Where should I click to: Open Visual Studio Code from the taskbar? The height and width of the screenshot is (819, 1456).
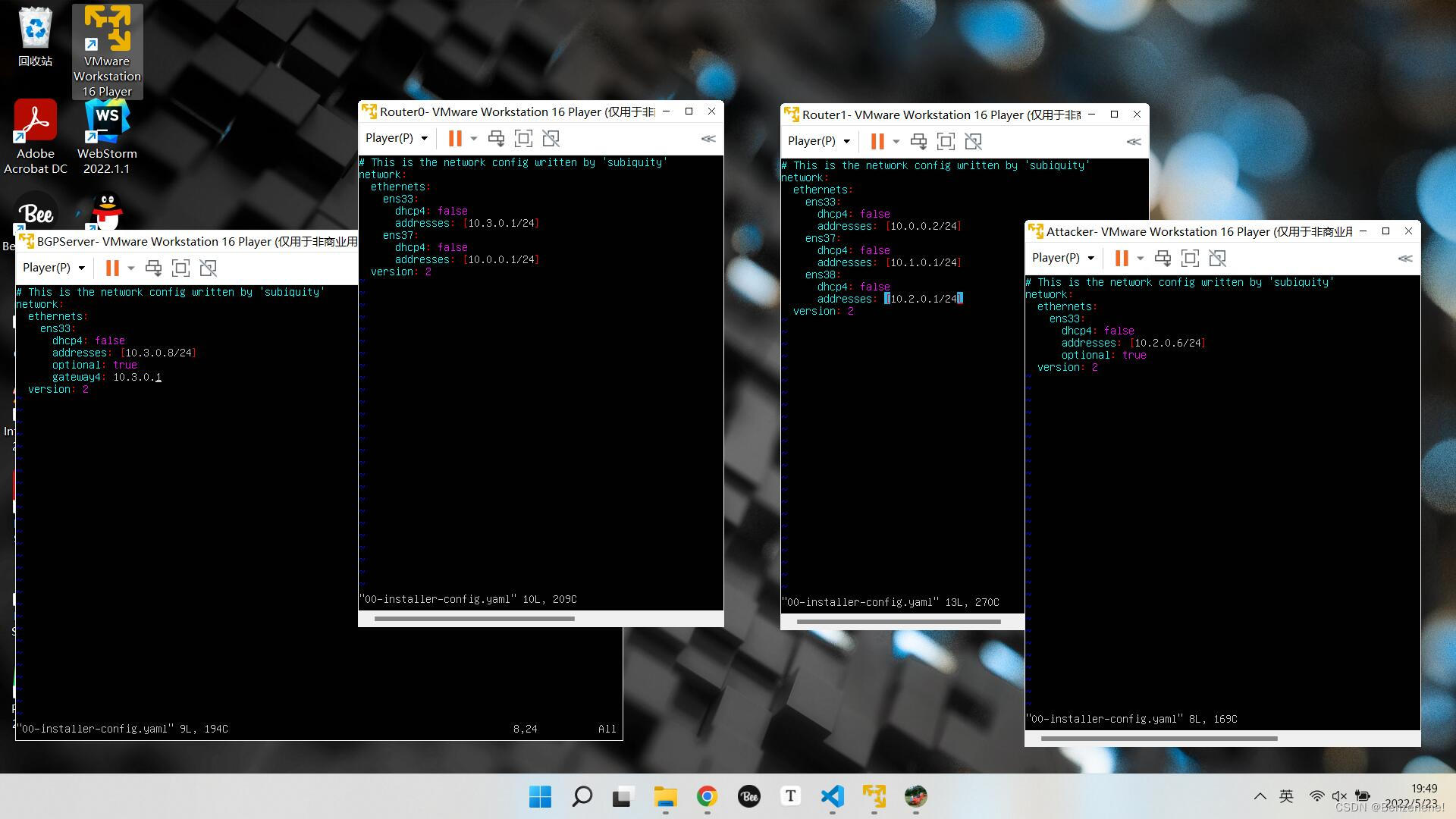(x=832, y=796)
